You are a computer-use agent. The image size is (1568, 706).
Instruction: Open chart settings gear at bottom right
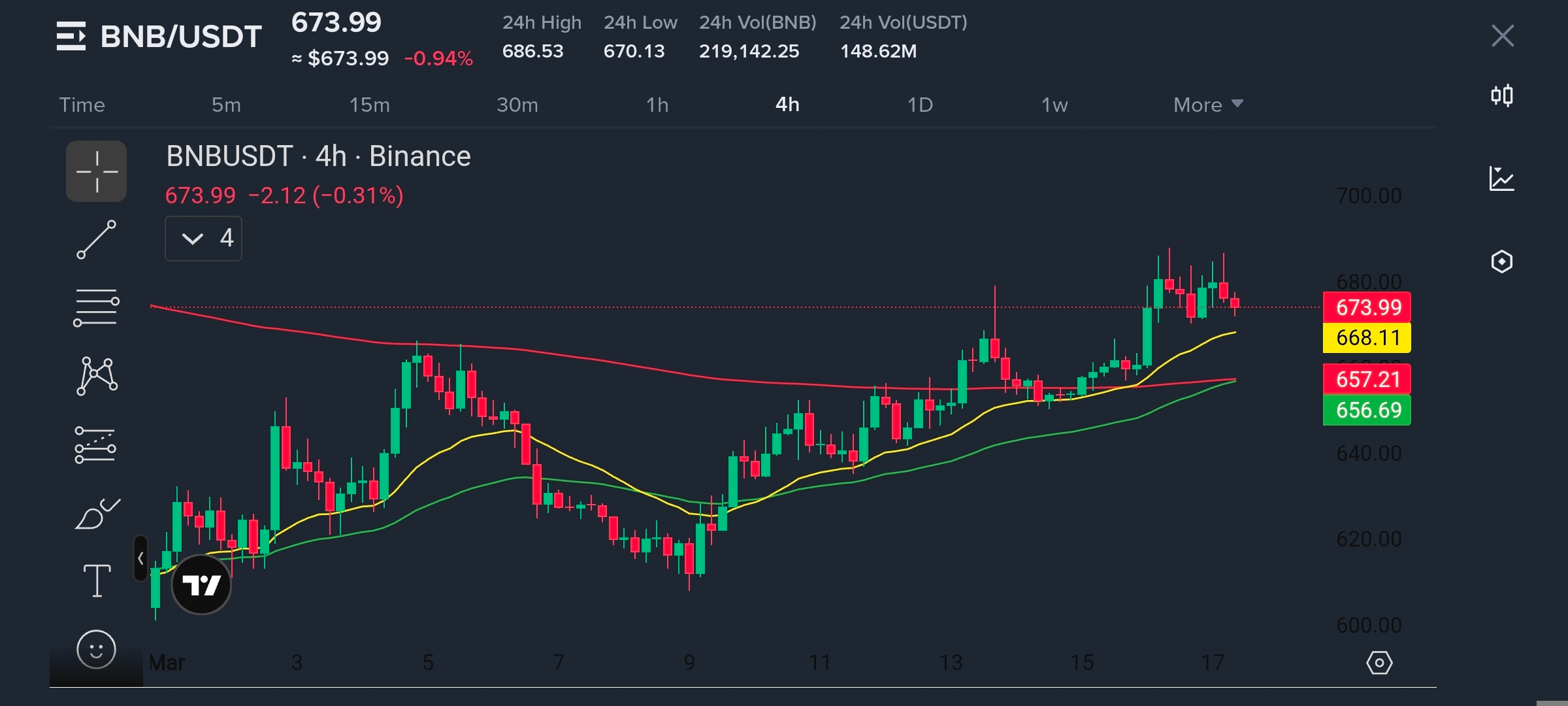[x=1379, y=663]
